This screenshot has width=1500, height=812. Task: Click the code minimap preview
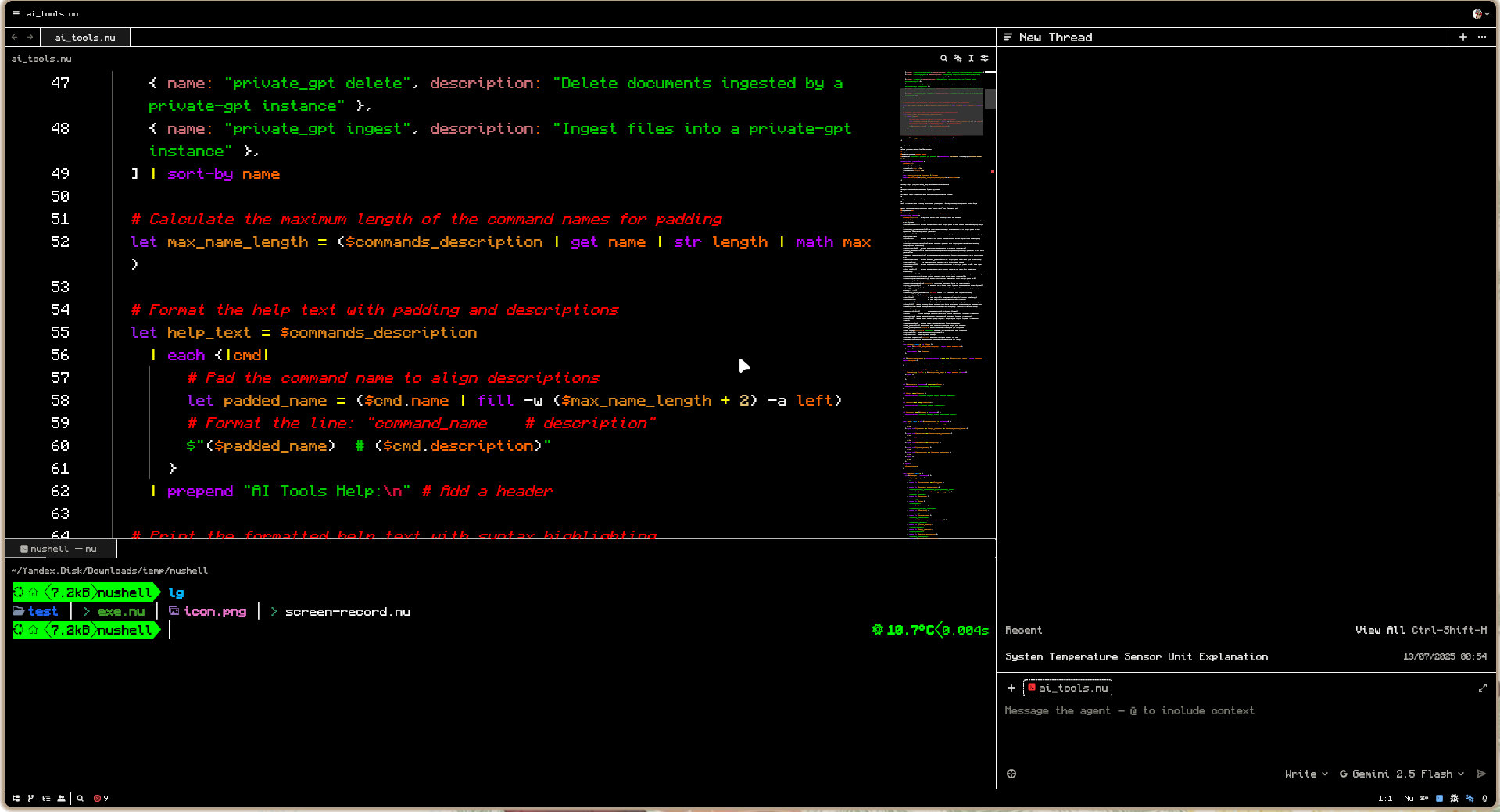pos(942,305)
